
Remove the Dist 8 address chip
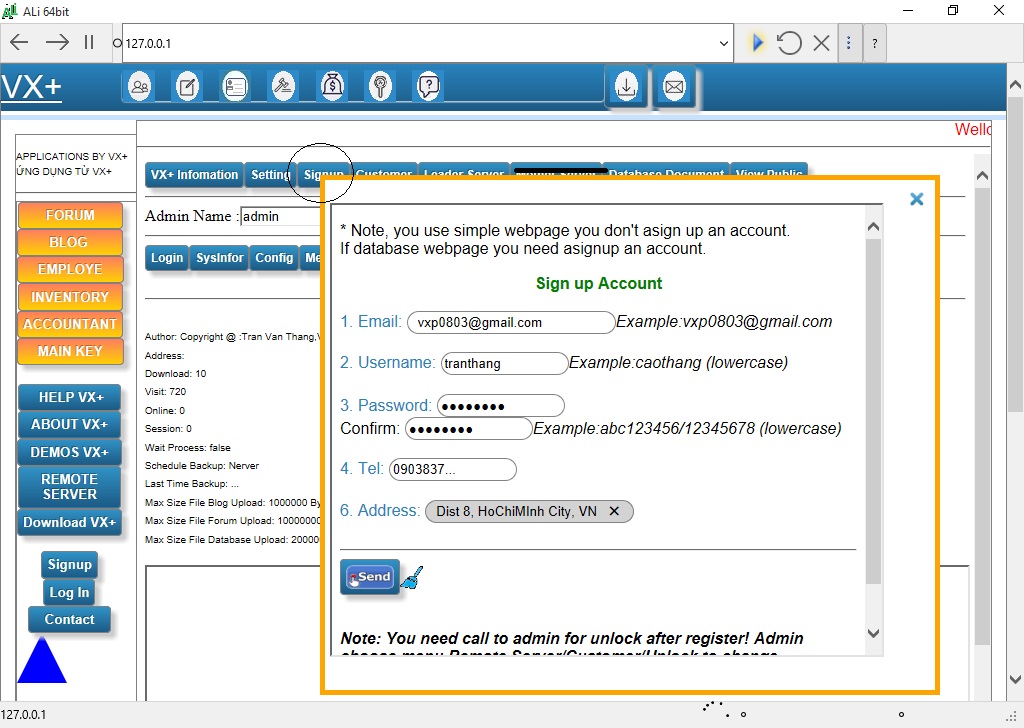pos(614,511)
